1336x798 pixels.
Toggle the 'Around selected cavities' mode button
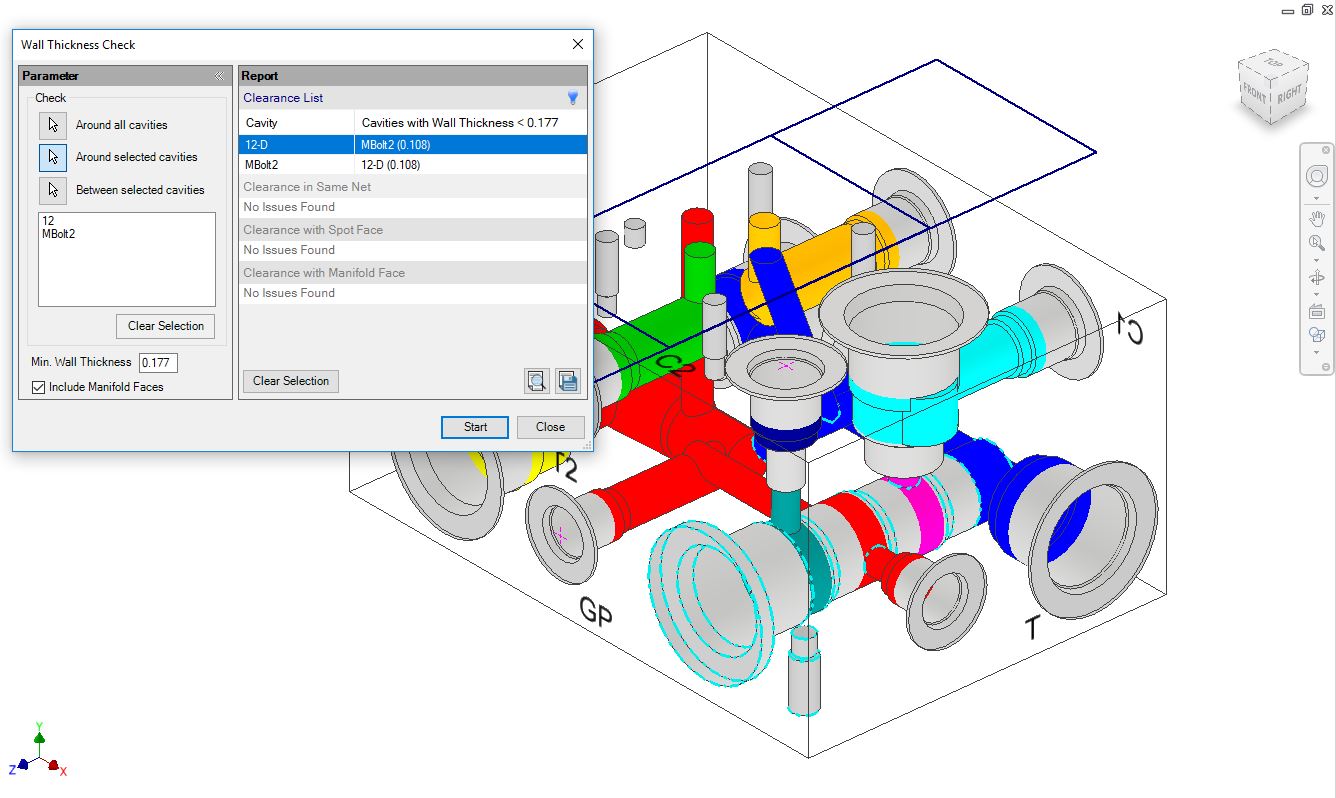coord(53,157)
